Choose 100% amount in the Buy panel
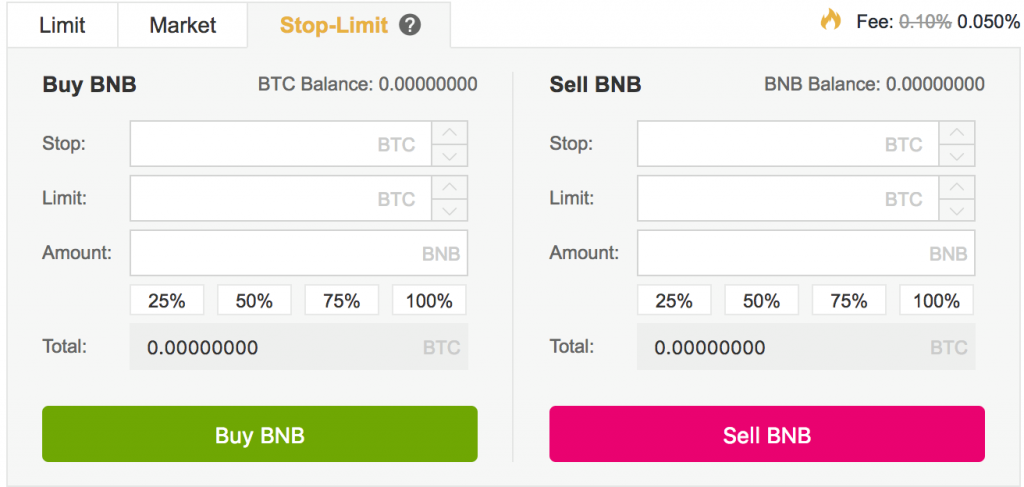 (429, 300)
